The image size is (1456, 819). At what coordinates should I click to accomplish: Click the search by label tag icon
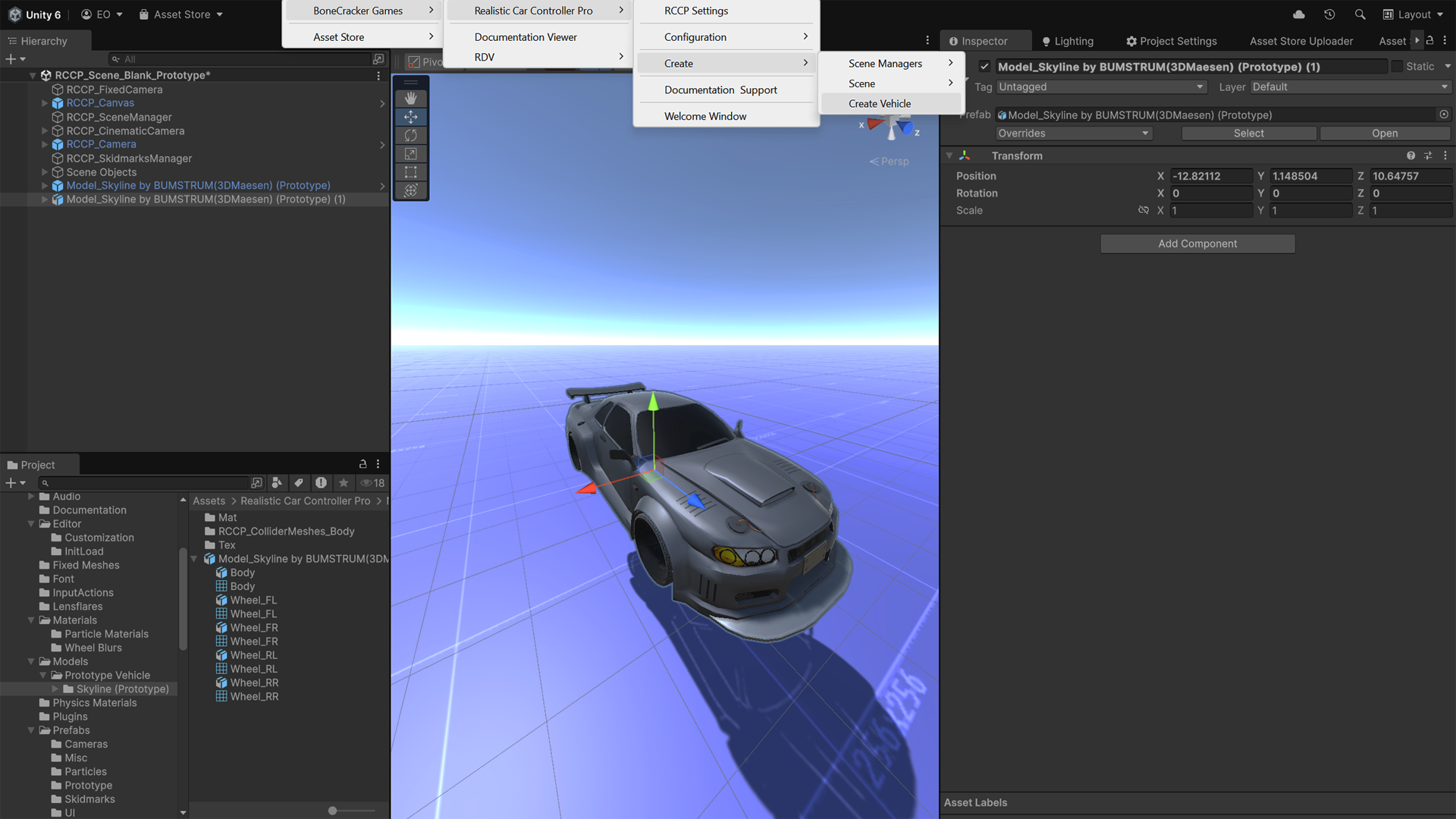coord(299,483)
